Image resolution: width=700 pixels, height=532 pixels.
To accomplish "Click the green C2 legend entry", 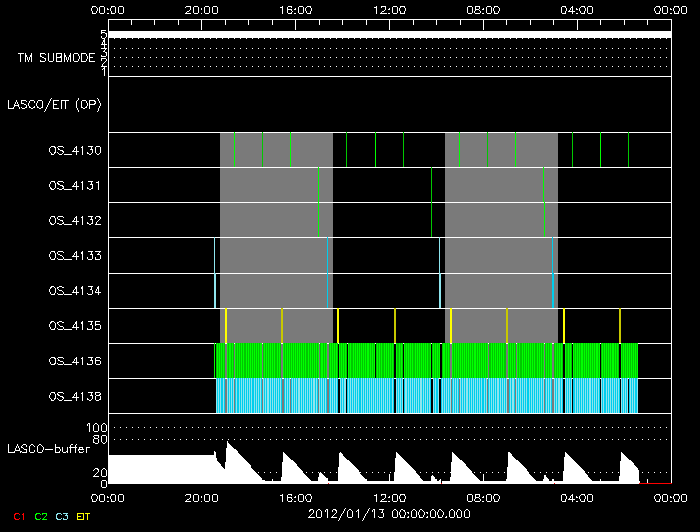I will pyautogui.click(x=40, y=516).
